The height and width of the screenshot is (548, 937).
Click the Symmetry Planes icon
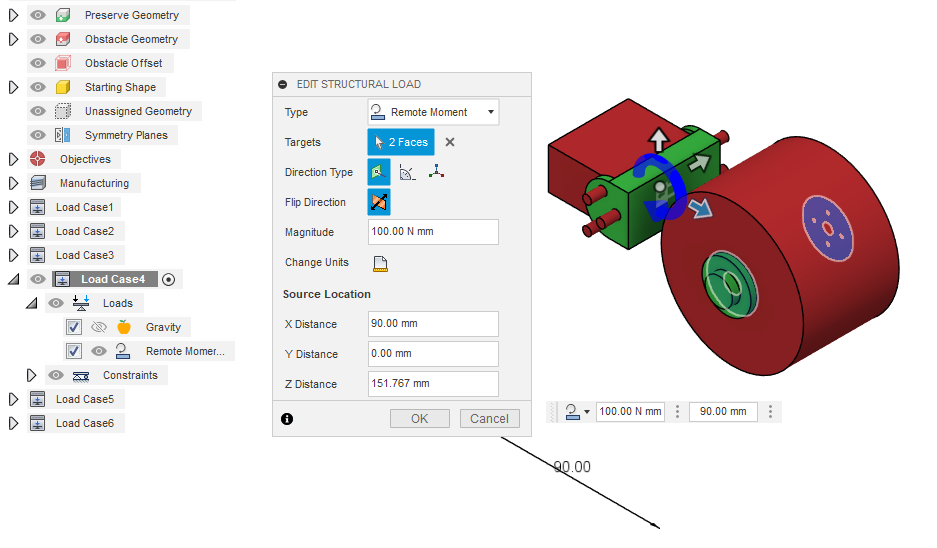63,135
